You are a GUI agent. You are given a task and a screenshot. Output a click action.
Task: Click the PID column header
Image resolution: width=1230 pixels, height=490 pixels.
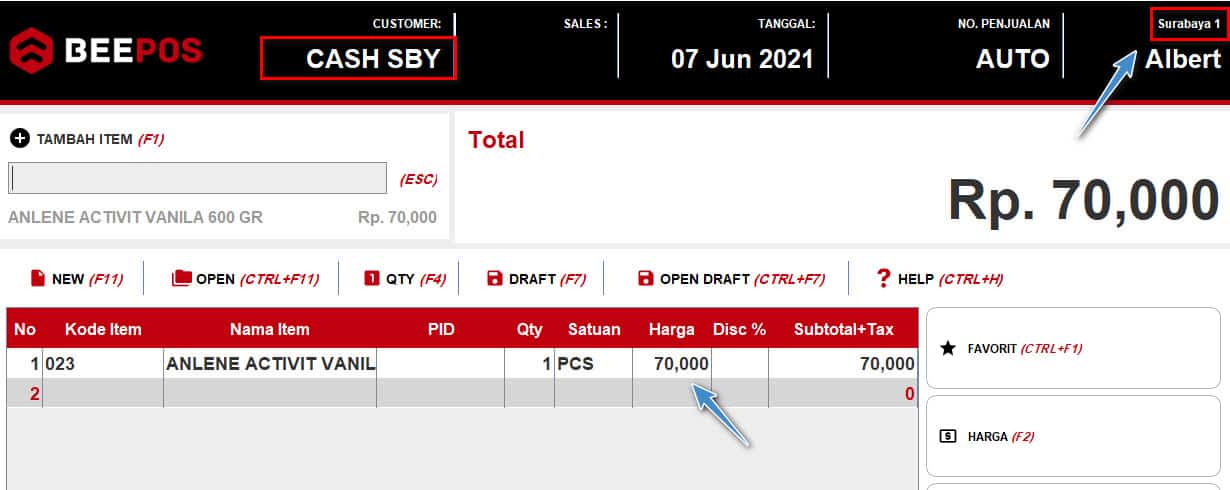[441, 329]
